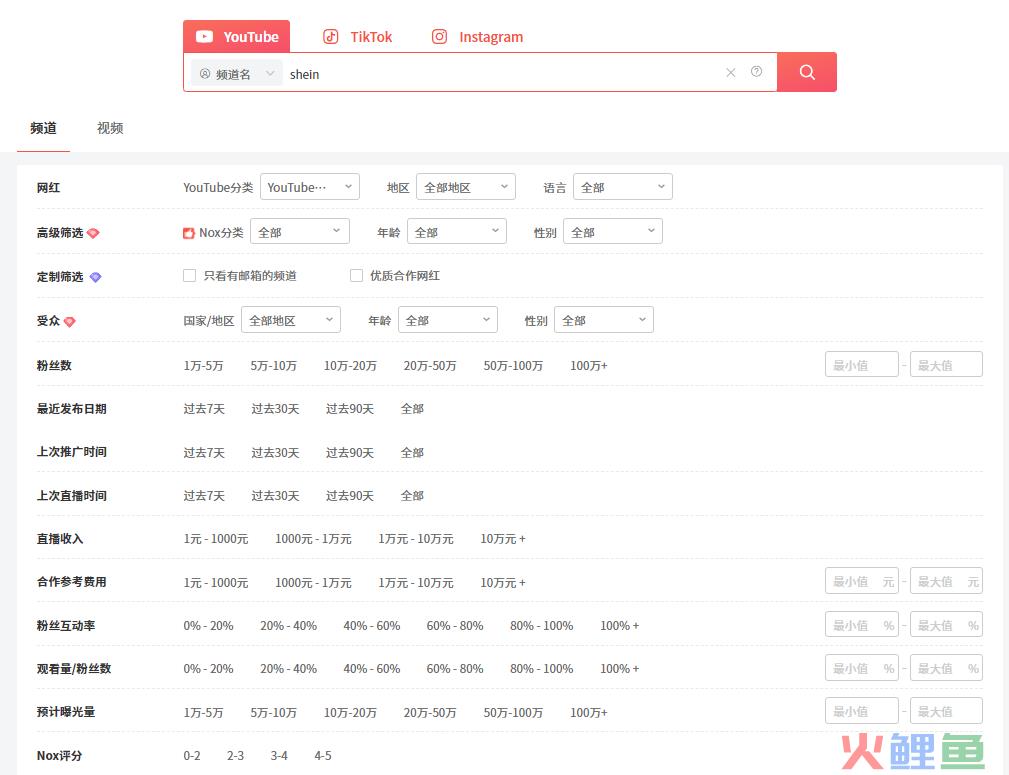The width and height of the screenshot is (1009, 775).
Task: Click the purple diamond icon beside 定制筛选
Action: pos(95,277)
